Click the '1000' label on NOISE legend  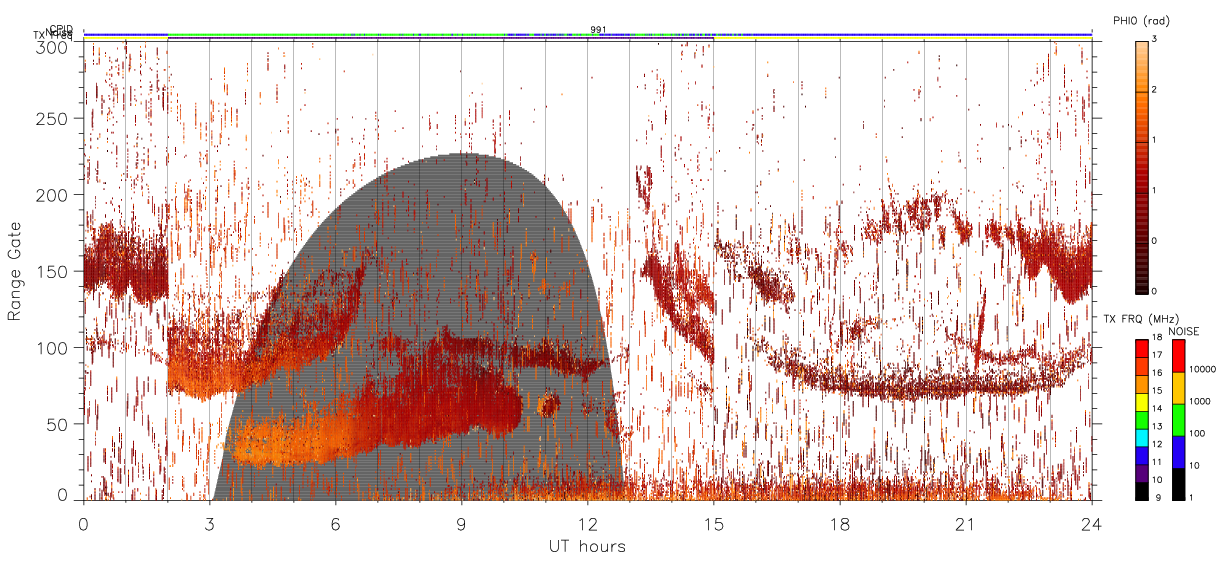click(1202, 404)
